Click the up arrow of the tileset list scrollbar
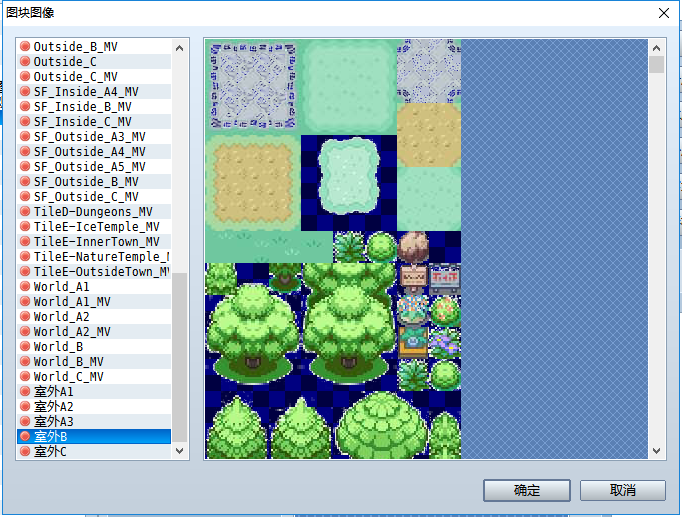This screenshot has height=517, width=682. click(180, 48)
